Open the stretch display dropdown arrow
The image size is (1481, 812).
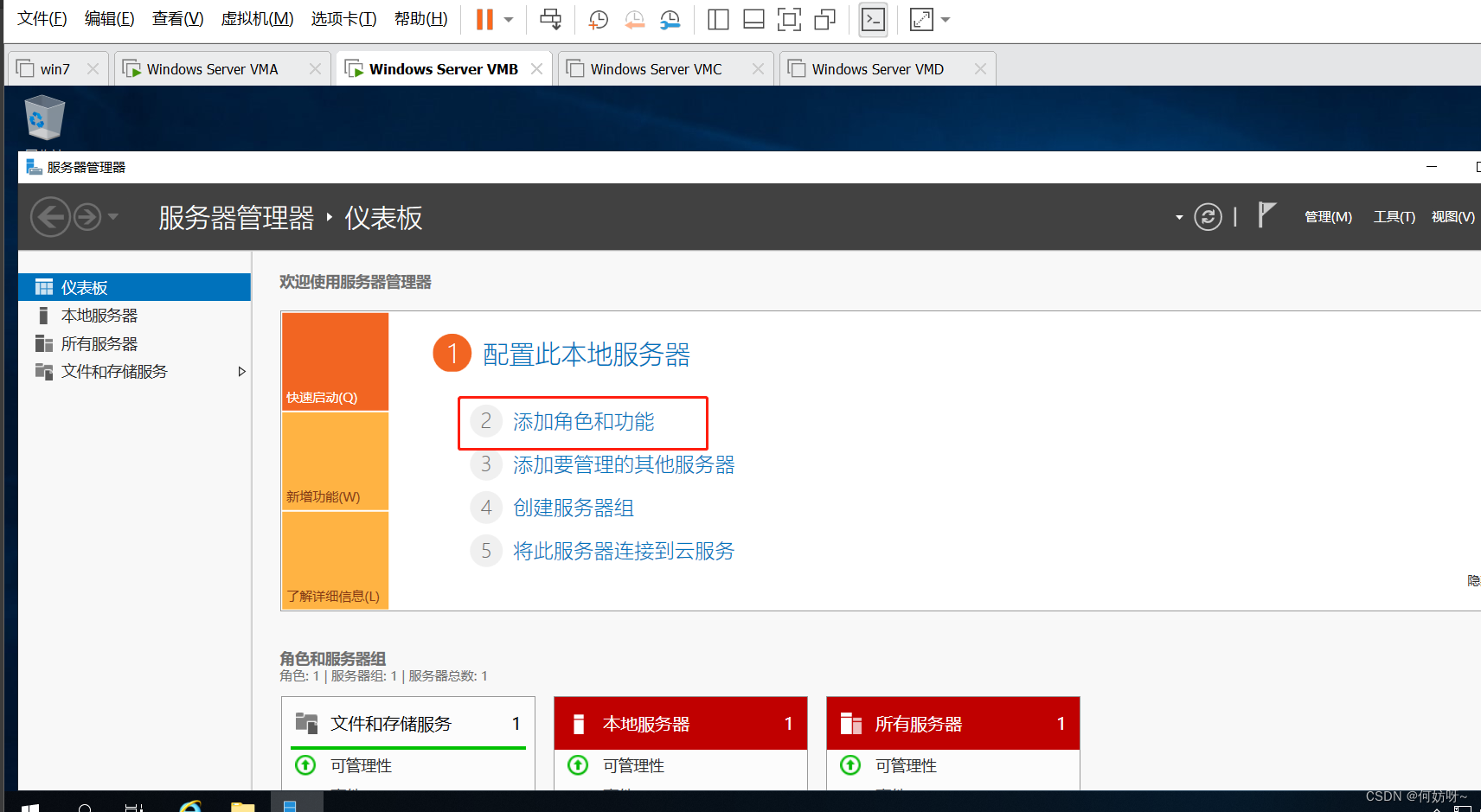[x=946, y=19]
